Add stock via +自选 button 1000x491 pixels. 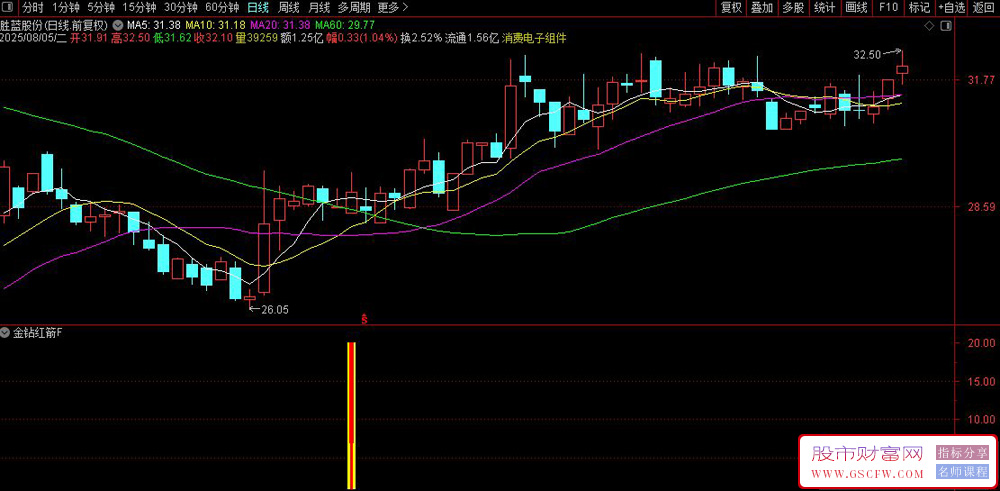(952, 8)
